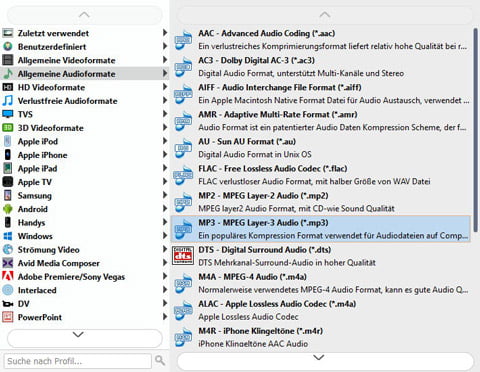
Task: Expand PowerPoint submenu arrow
Action: 165,316
